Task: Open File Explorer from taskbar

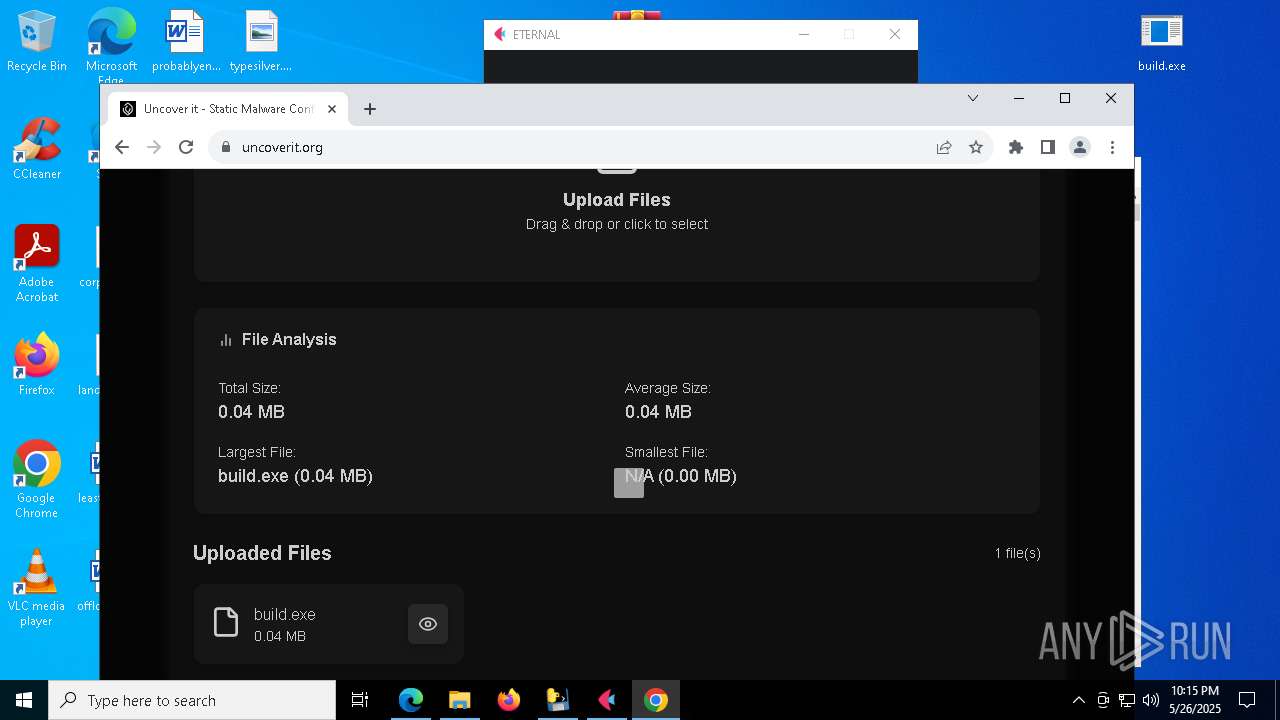Action: click(x=459, y=700)
